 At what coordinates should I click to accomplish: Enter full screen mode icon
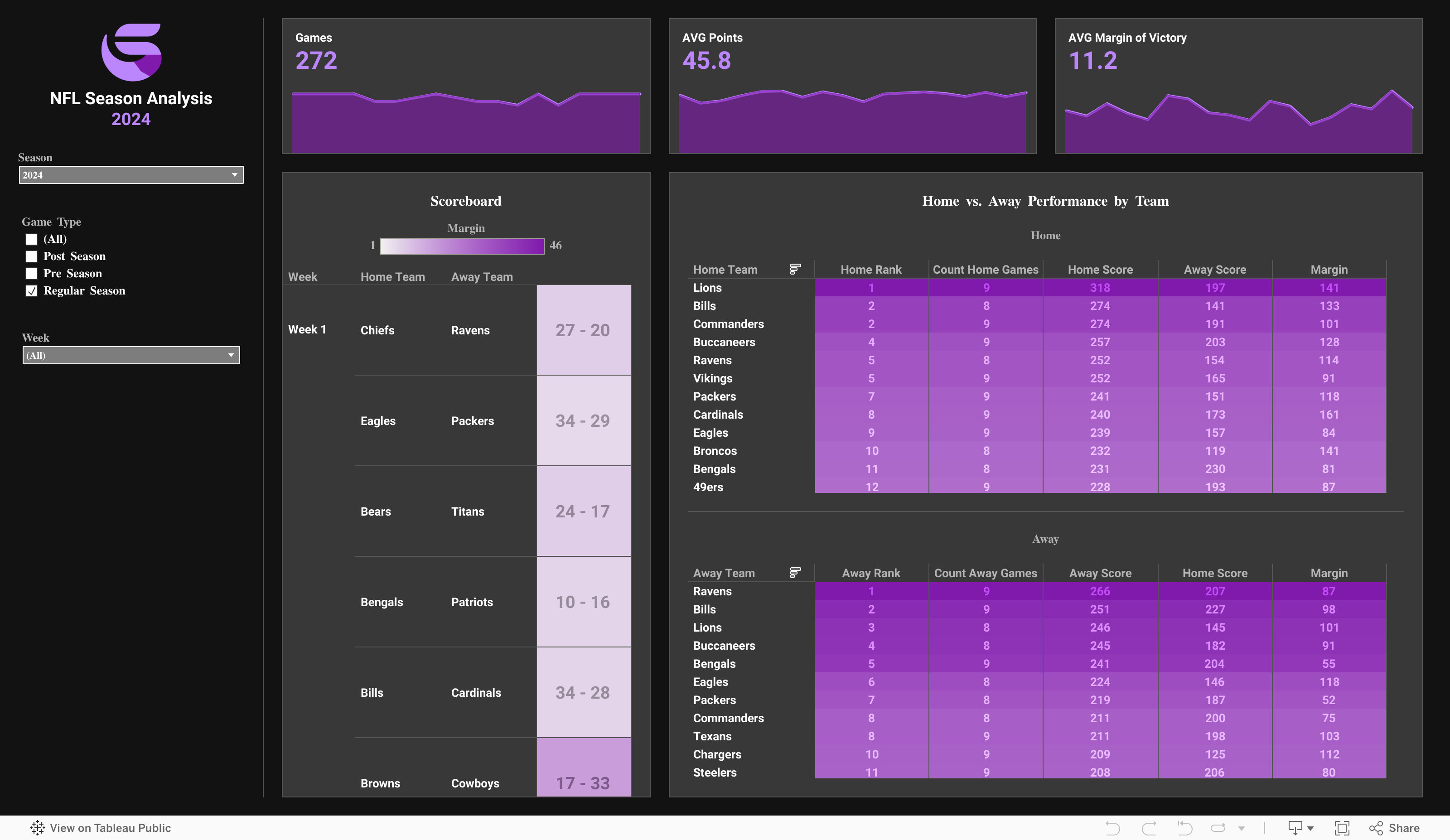(1342, 828)
